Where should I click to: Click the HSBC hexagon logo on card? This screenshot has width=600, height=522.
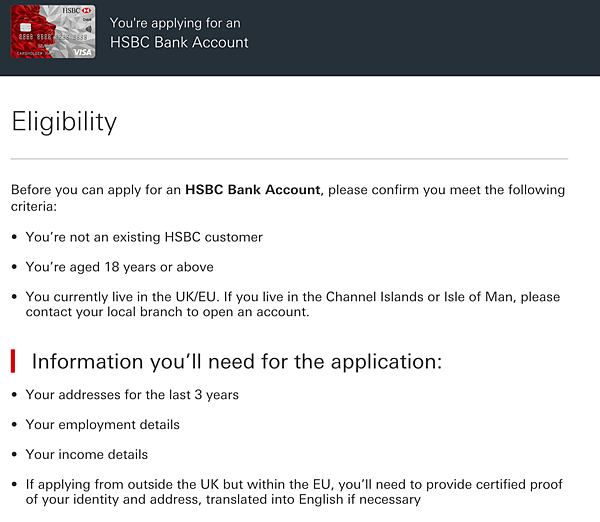pos(86,11)
